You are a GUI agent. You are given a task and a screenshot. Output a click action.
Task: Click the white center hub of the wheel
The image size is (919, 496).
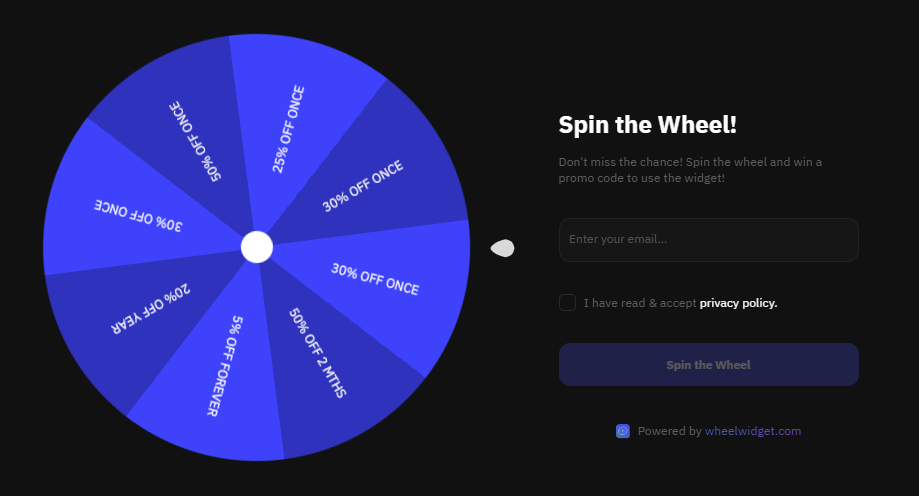click(x=257, y=246)
